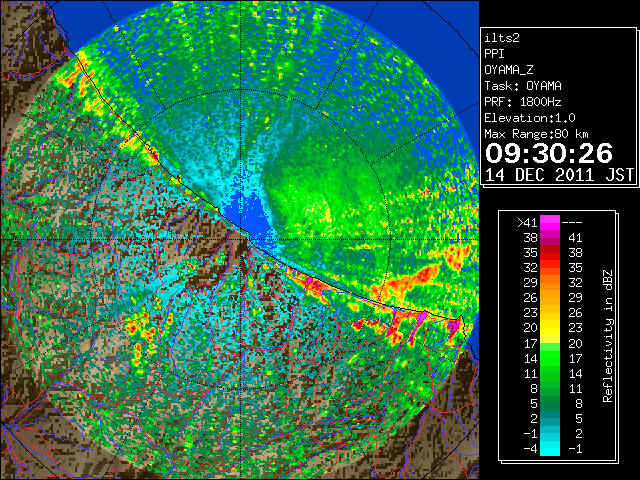Click the 'ilts2' label in info box
This screenshot has width=640, height=480.
[502, 38]
